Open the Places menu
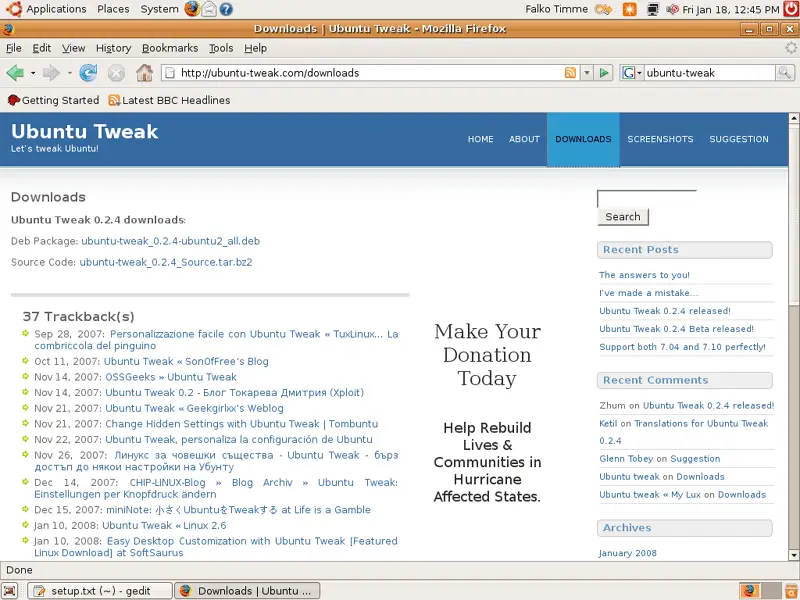 coord(113,9)
